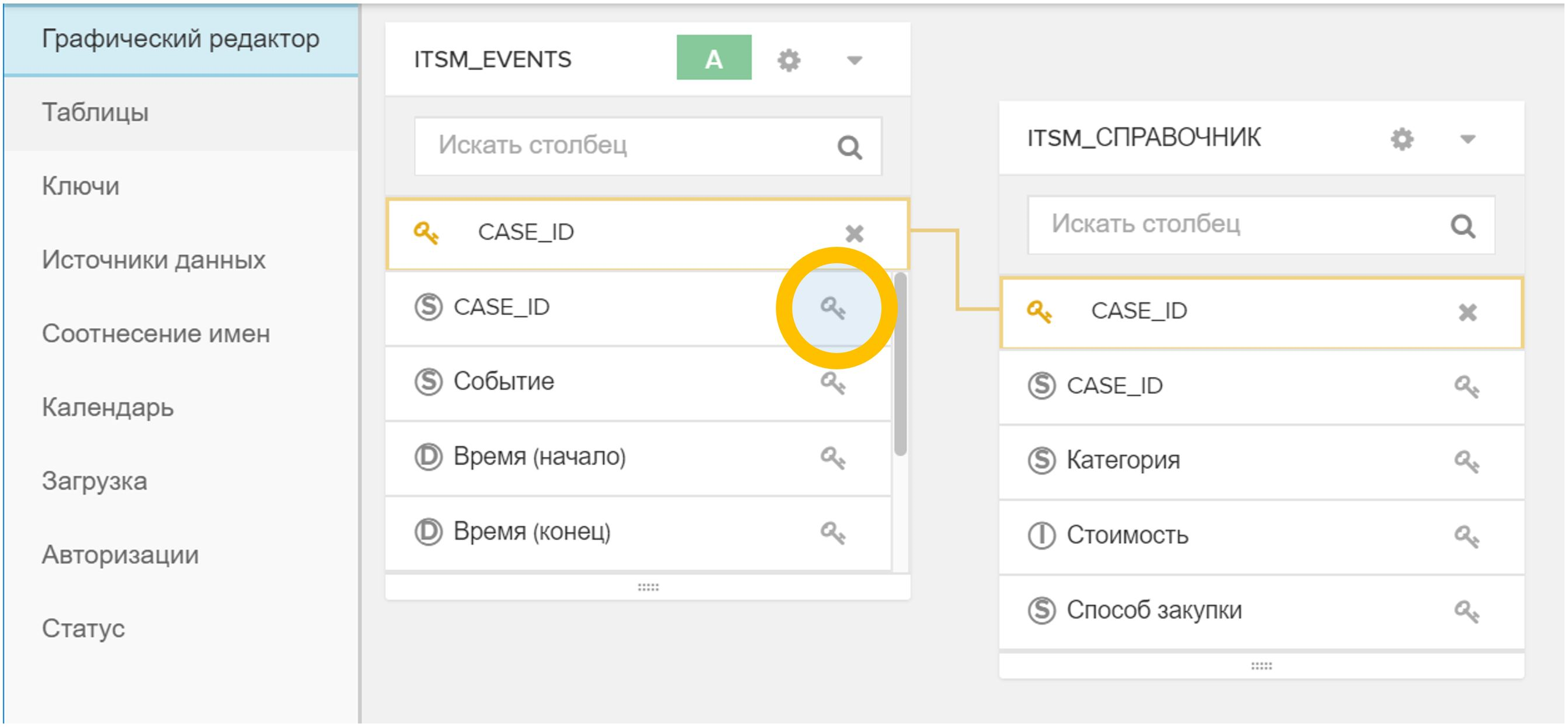Toggle highlighted key icon for ITSM_EVENTS CASE_ID

[x=832, y=308]
